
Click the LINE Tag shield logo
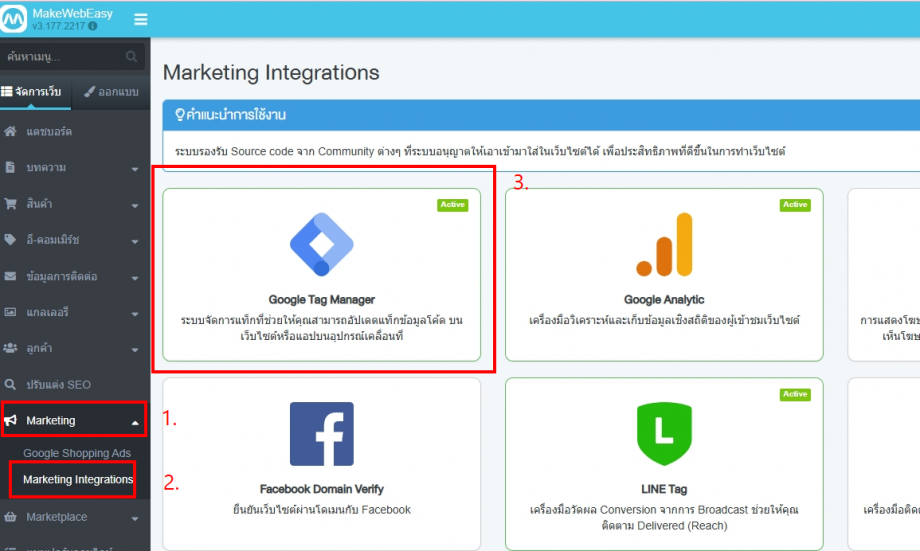tap(664, 434)
